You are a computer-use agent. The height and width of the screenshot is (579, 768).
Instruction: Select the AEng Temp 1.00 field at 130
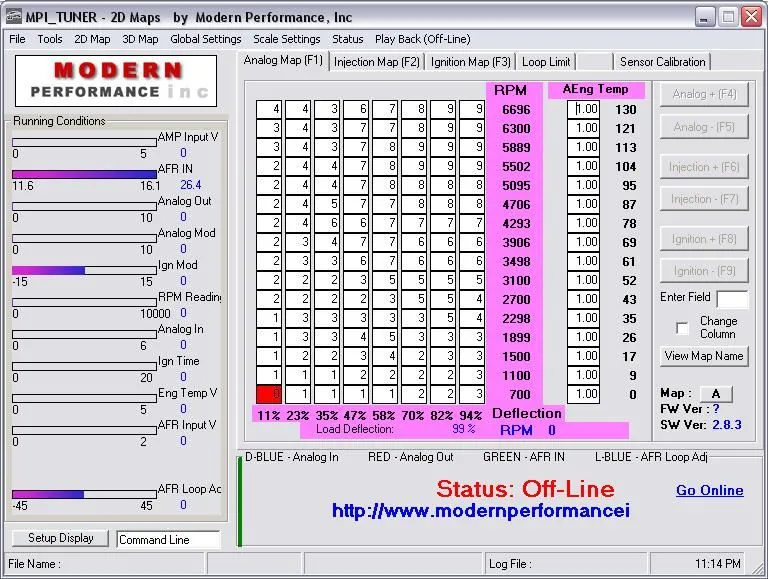583,109
